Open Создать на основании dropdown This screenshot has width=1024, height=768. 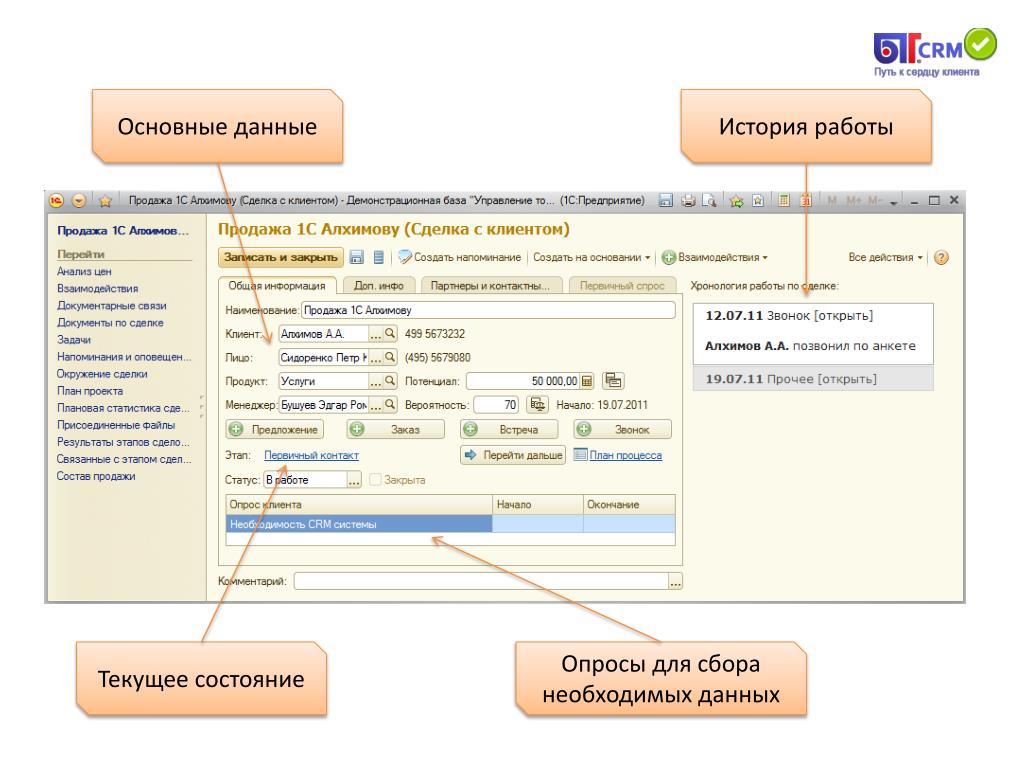592,257
